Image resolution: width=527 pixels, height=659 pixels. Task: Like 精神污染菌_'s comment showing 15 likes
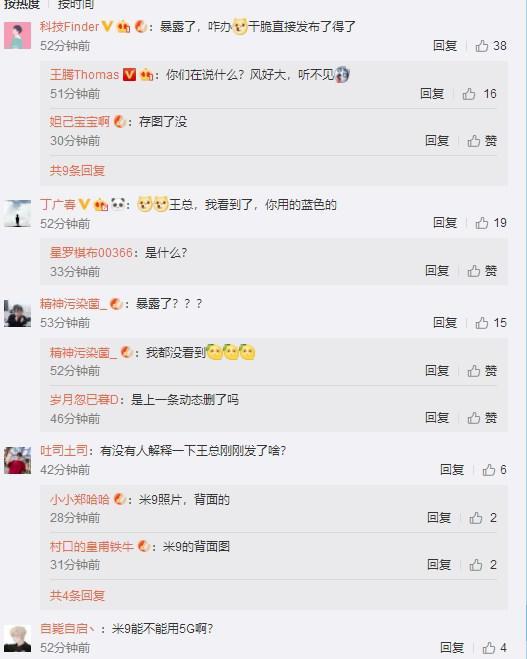(490, 323)
